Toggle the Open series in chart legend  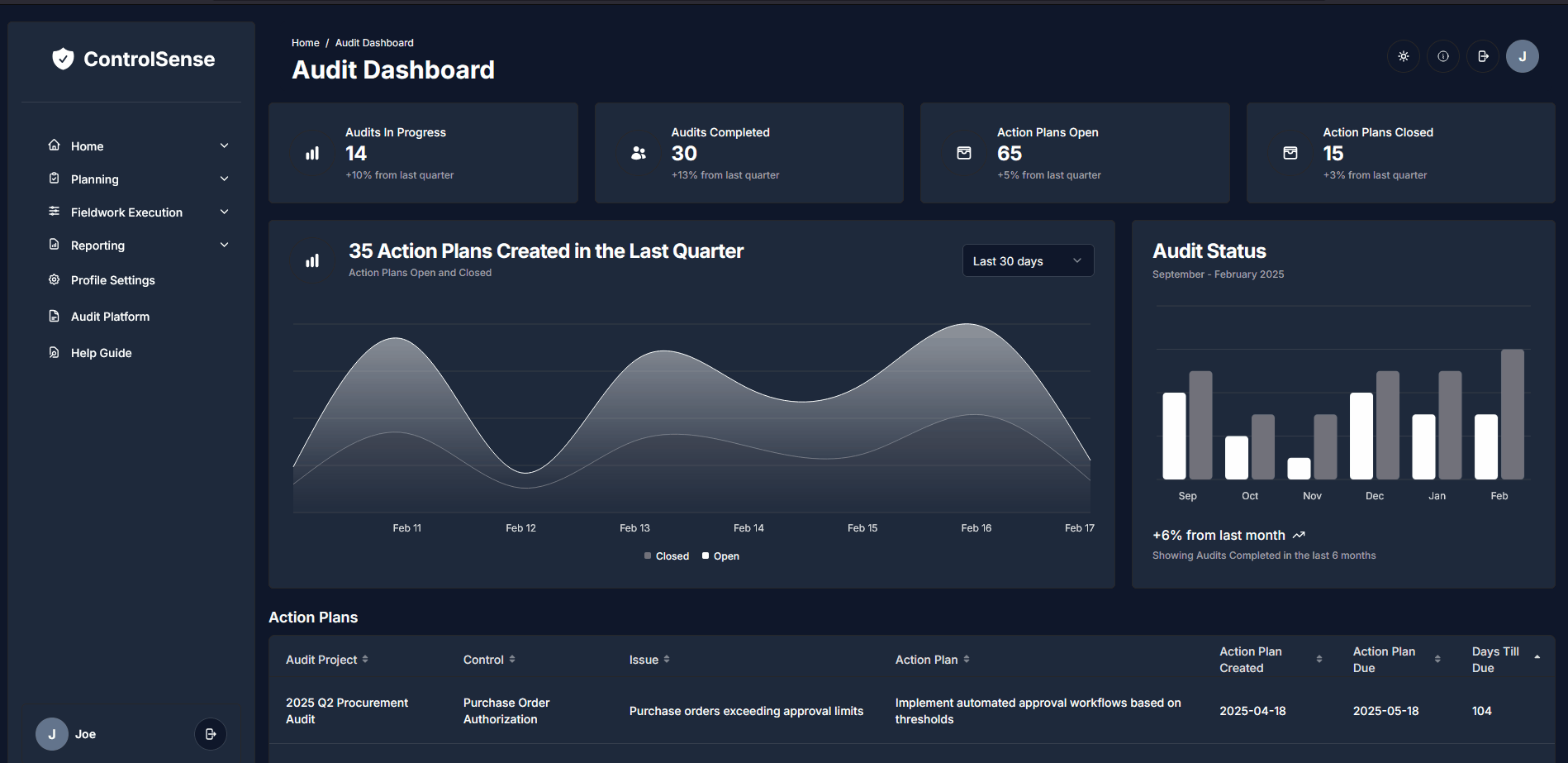[x=721, y=556]
